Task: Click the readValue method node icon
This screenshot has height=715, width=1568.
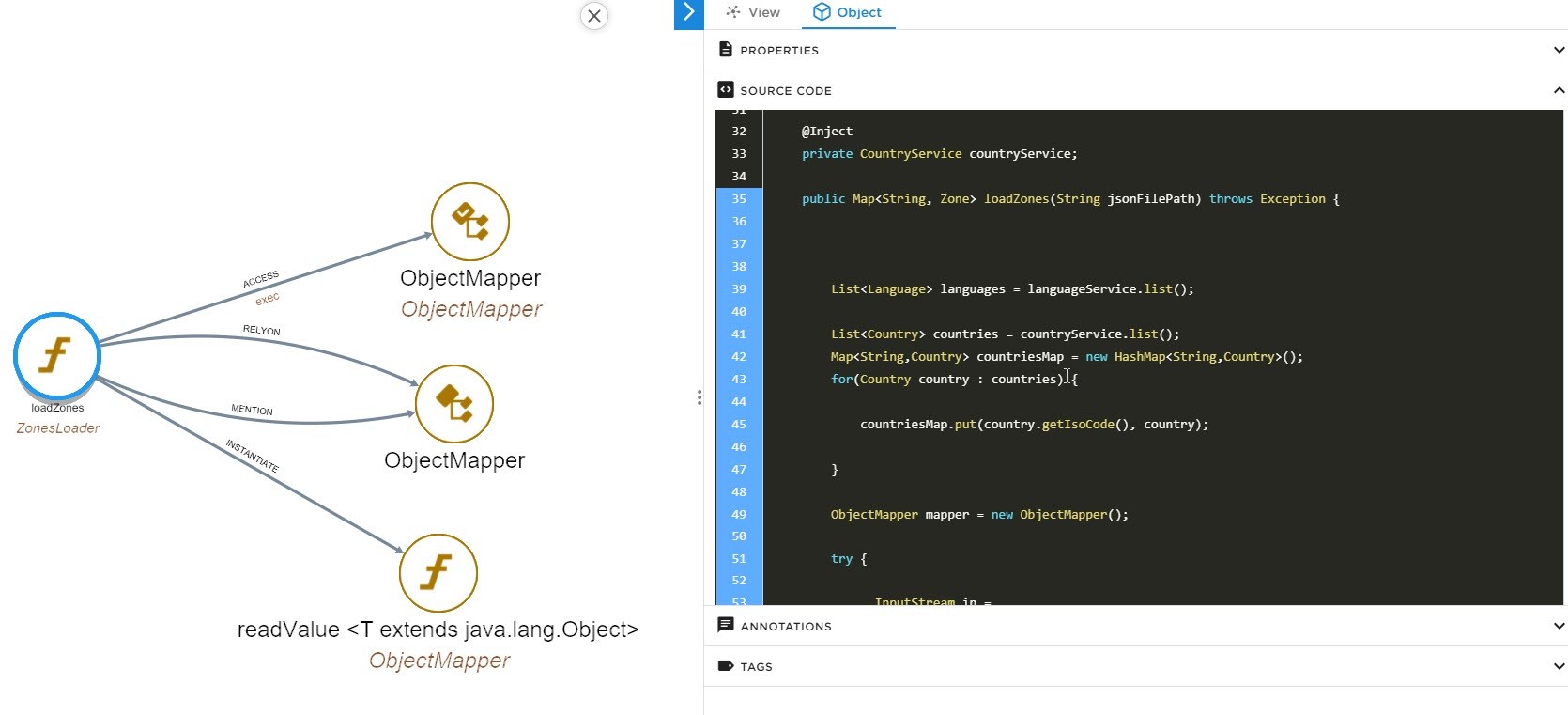Action: tap(438, 573)
